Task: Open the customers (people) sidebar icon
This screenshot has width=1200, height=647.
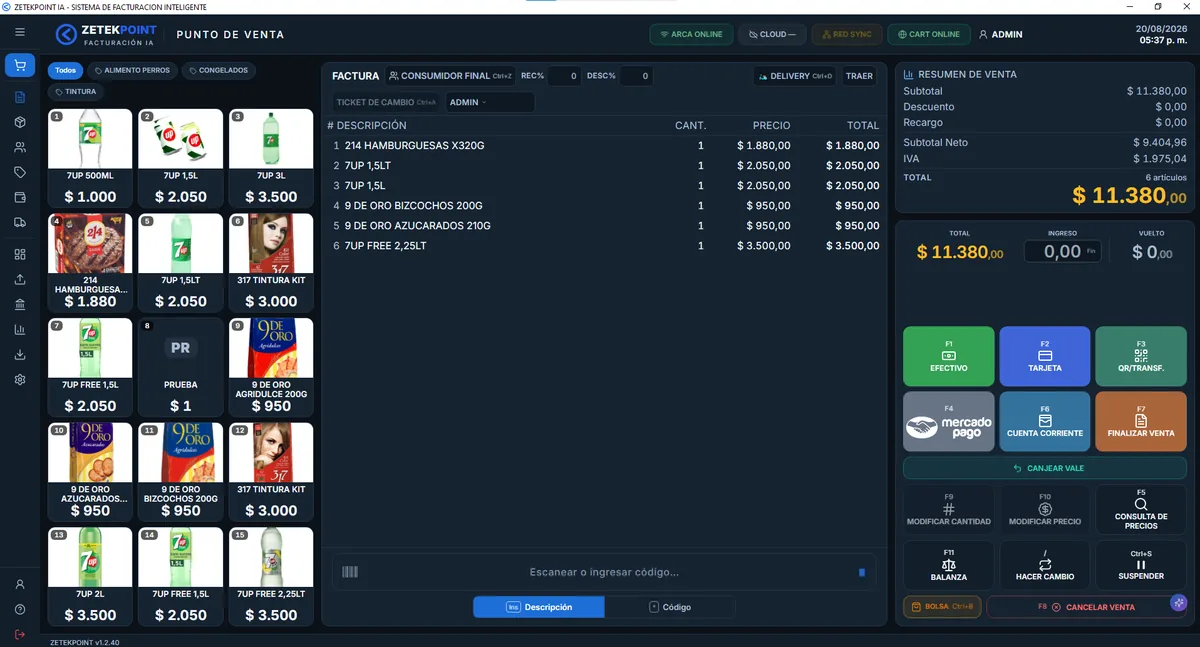Action: click(20, 147)
